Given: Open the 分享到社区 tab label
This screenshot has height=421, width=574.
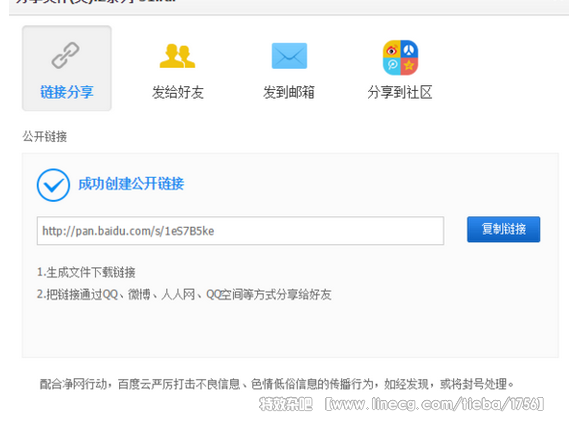Looking at the screenshot, I should point(400,92).
